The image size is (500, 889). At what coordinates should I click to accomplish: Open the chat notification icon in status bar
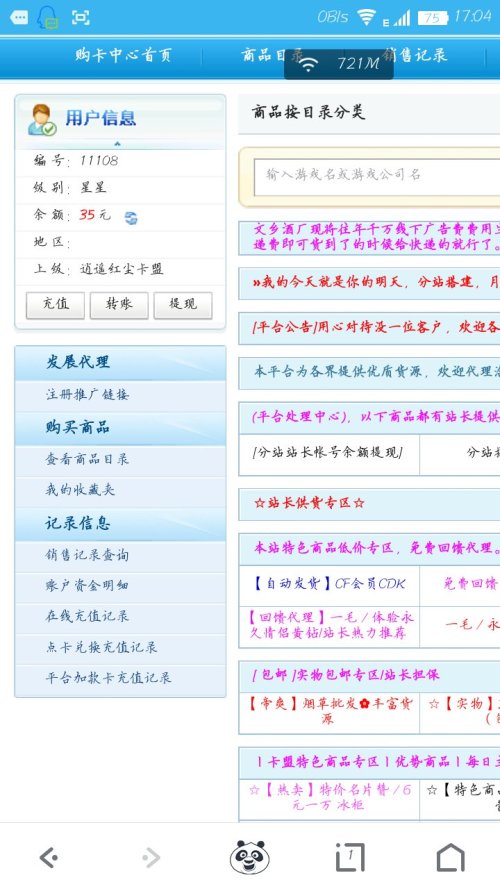pyautogui.click(x=18, y=17)
